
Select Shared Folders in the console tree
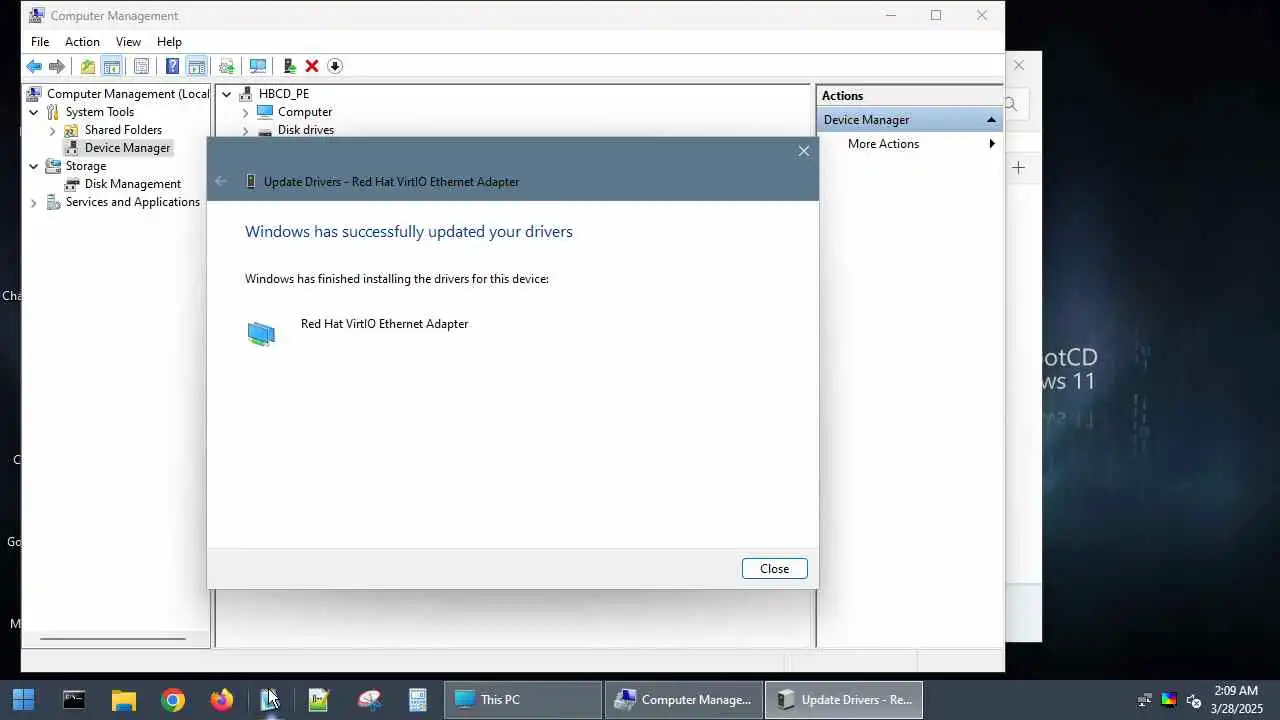point(123,130)
